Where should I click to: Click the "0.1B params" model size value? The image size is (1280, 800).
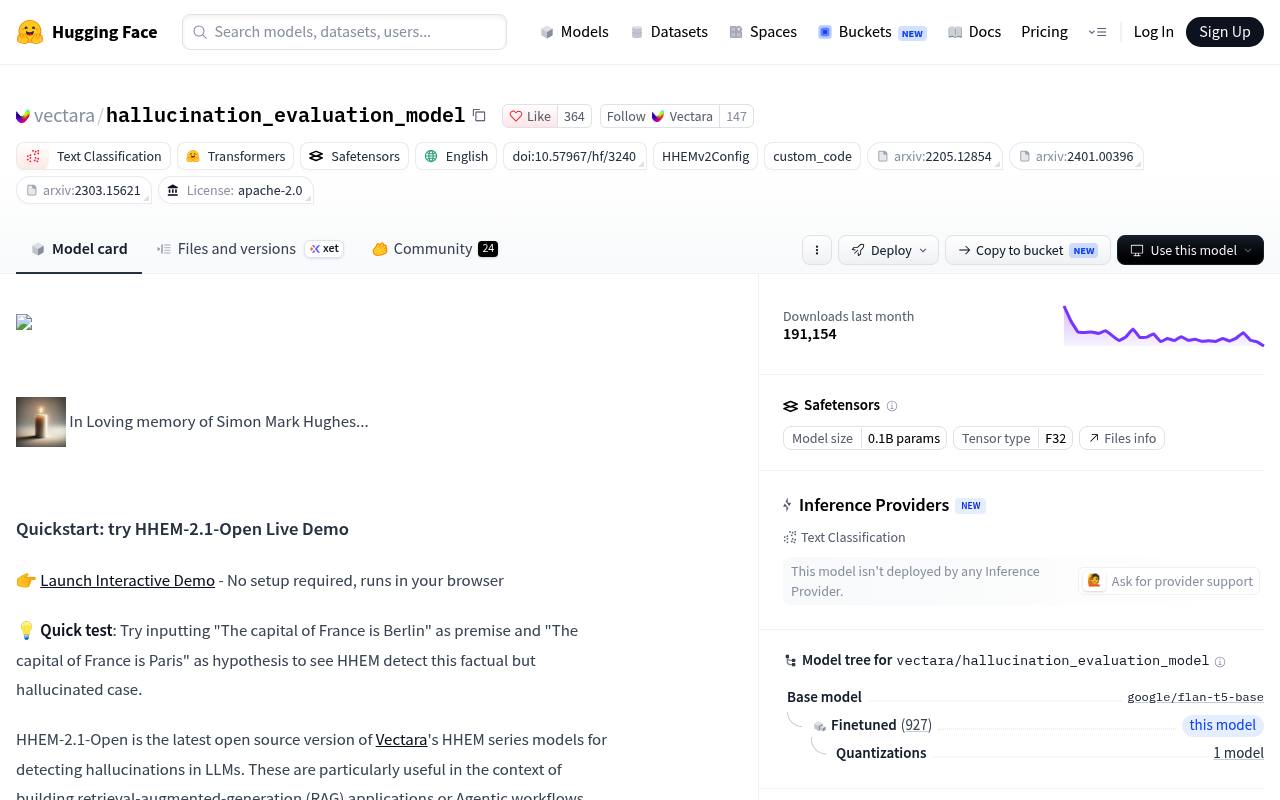904,438
